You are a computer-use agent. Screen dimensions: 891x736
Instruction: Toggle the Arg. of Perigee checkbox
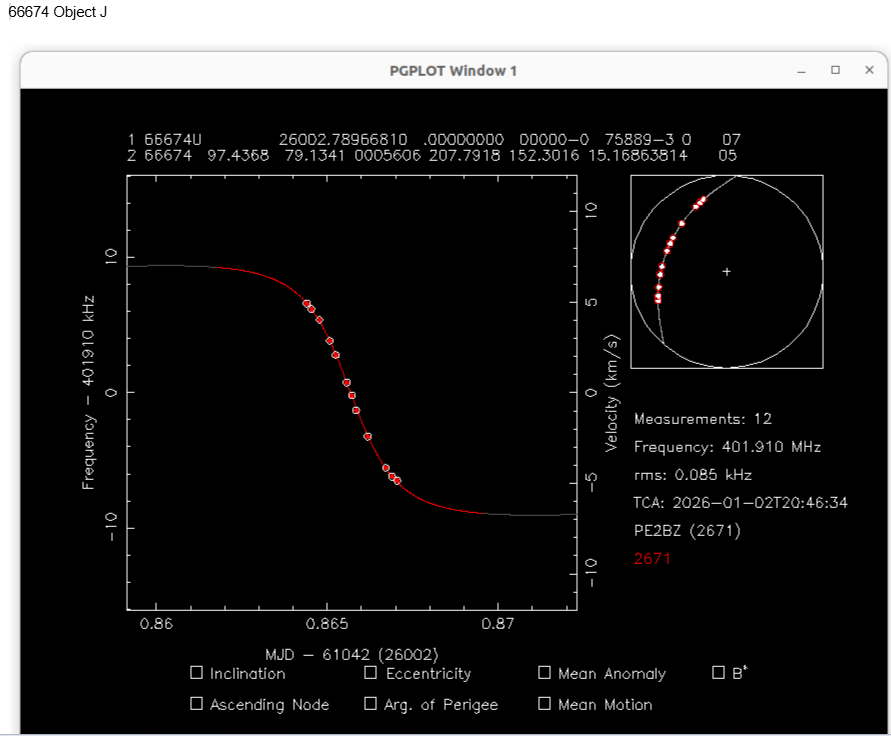click(371, 704)
